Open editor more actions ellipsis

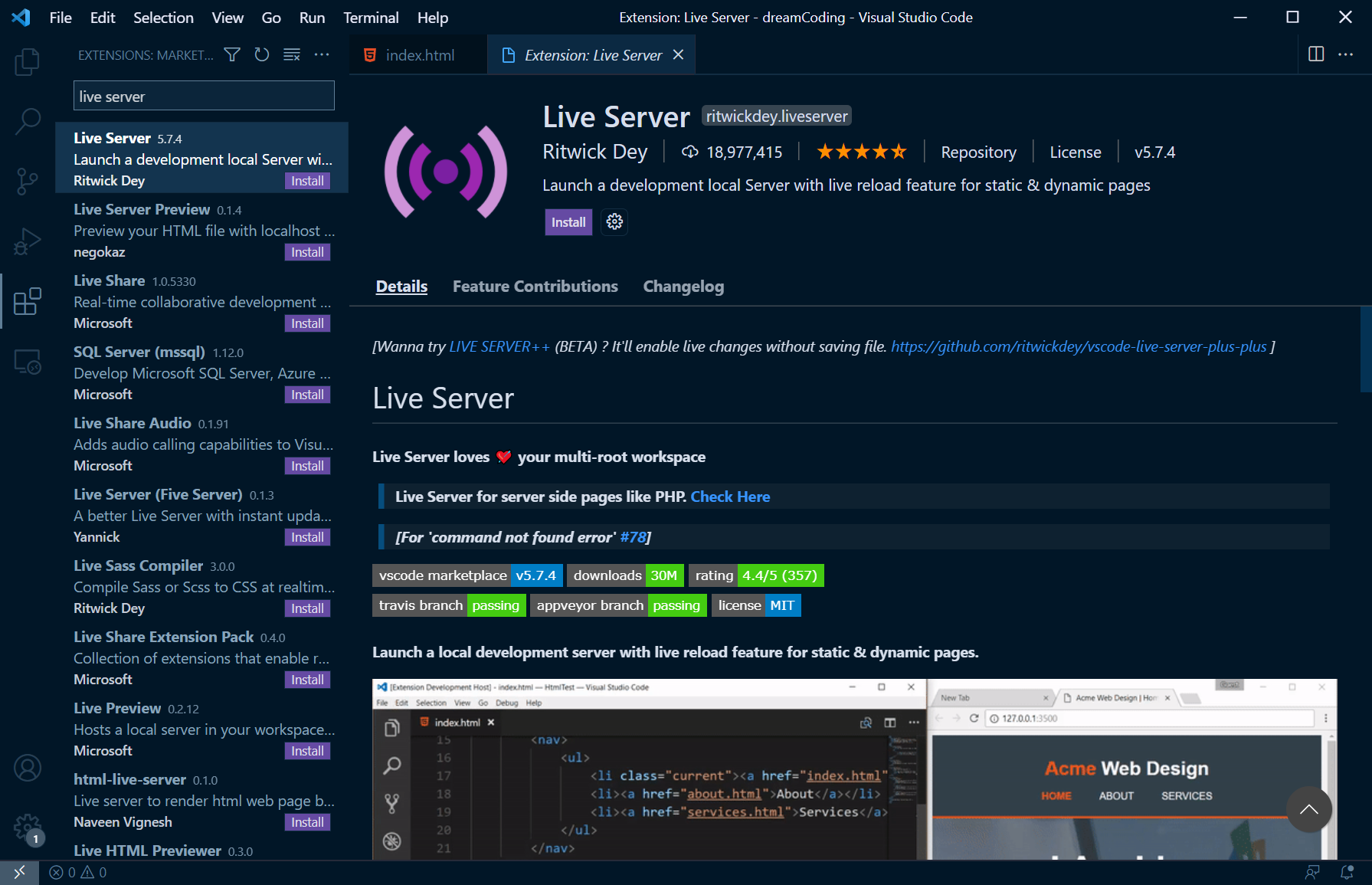[x=1346, y=54]
